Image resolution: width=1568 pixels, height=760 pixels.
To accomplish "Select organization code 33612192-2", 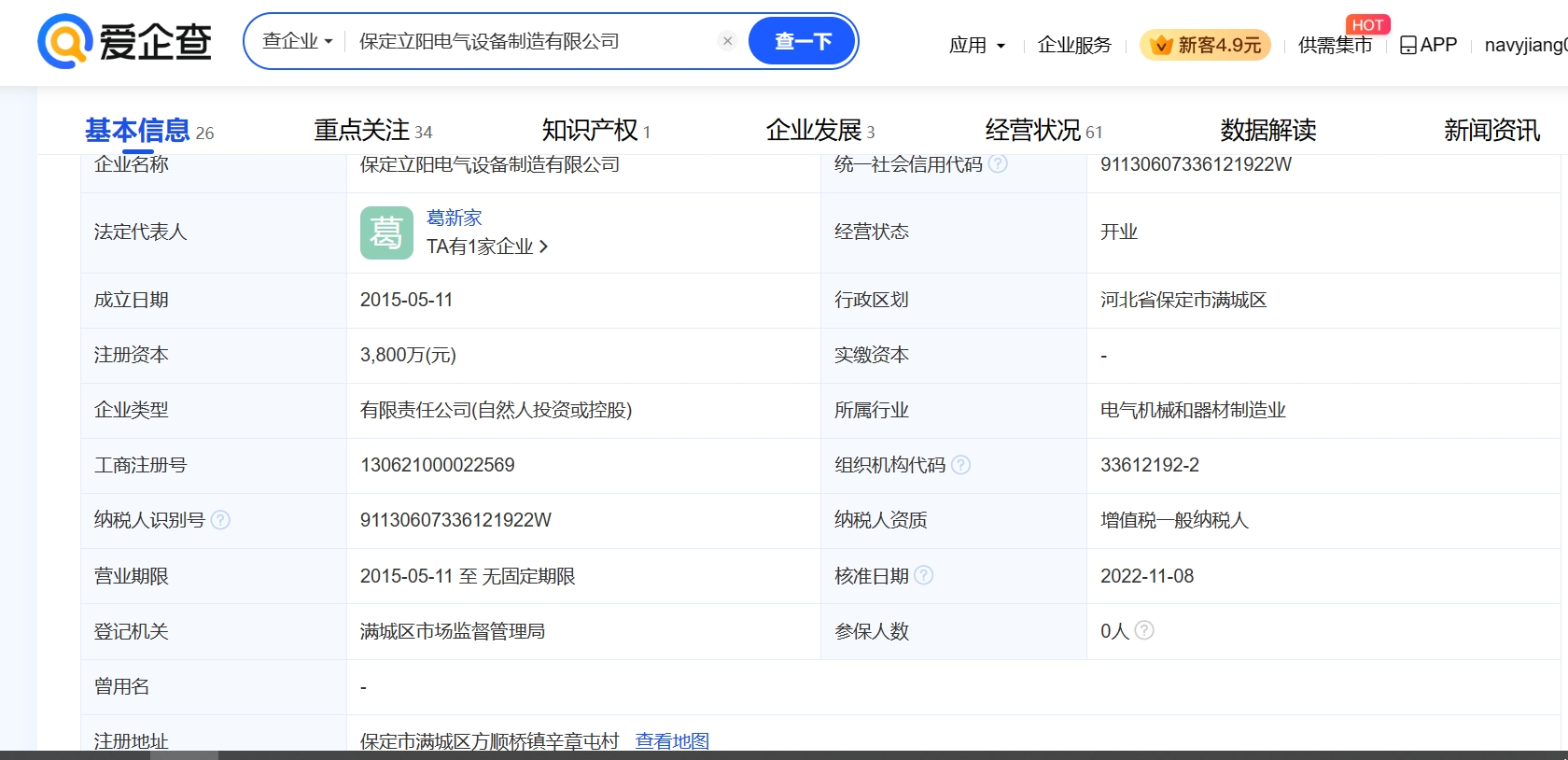I will (x=1149, y=465).
